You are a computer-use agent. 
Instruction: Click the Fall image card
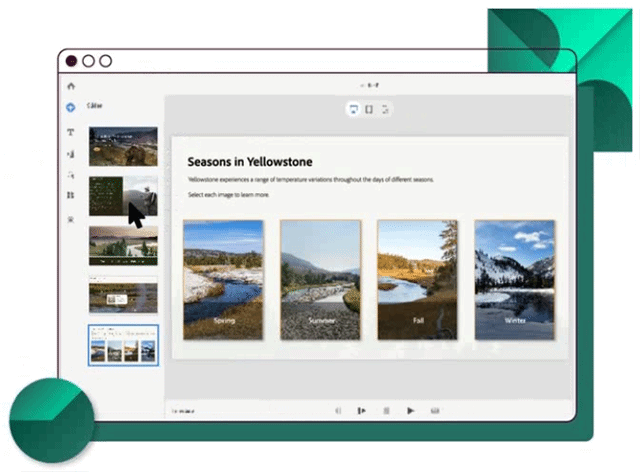pos(418,280)
